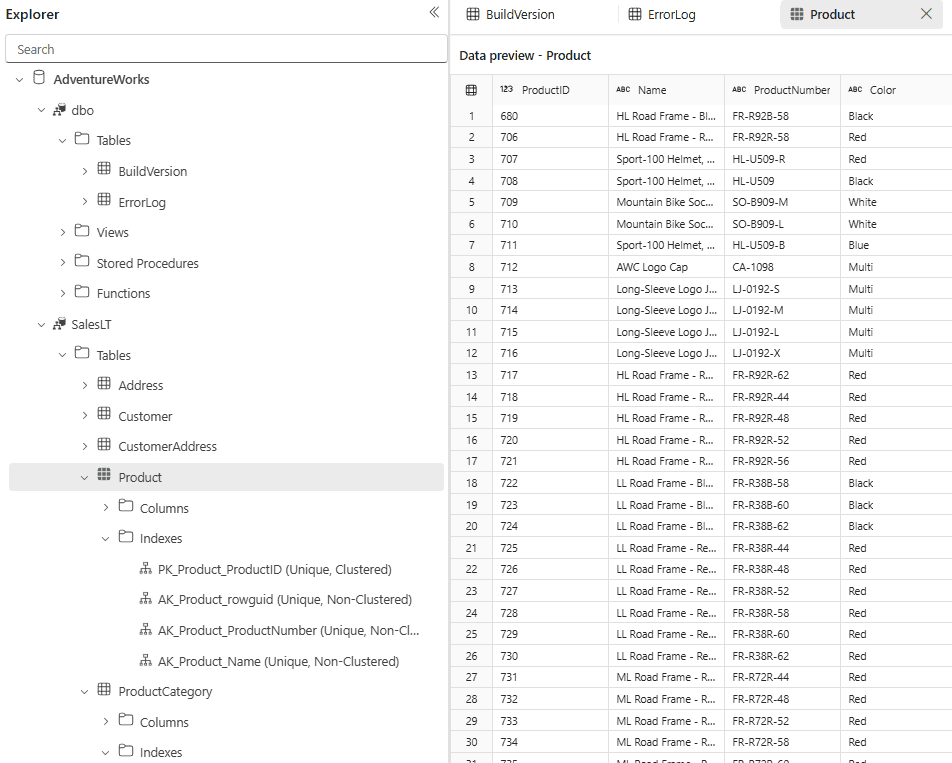Expand the BuildVersion table node
This screenshot has height=763, width=952.
[x=85, y=172]
